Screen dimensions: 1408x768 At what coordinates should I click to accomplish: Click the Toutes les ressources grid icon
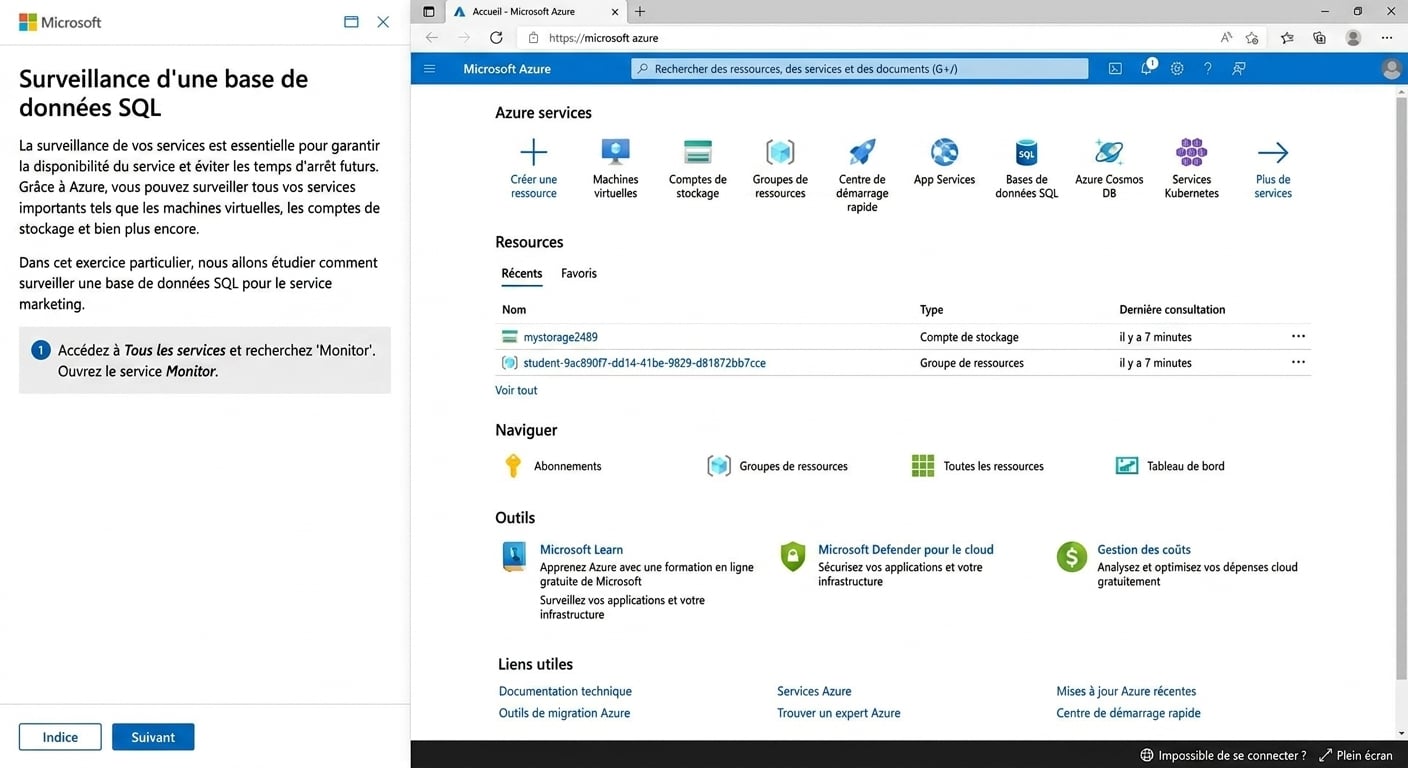pos(923,466)
